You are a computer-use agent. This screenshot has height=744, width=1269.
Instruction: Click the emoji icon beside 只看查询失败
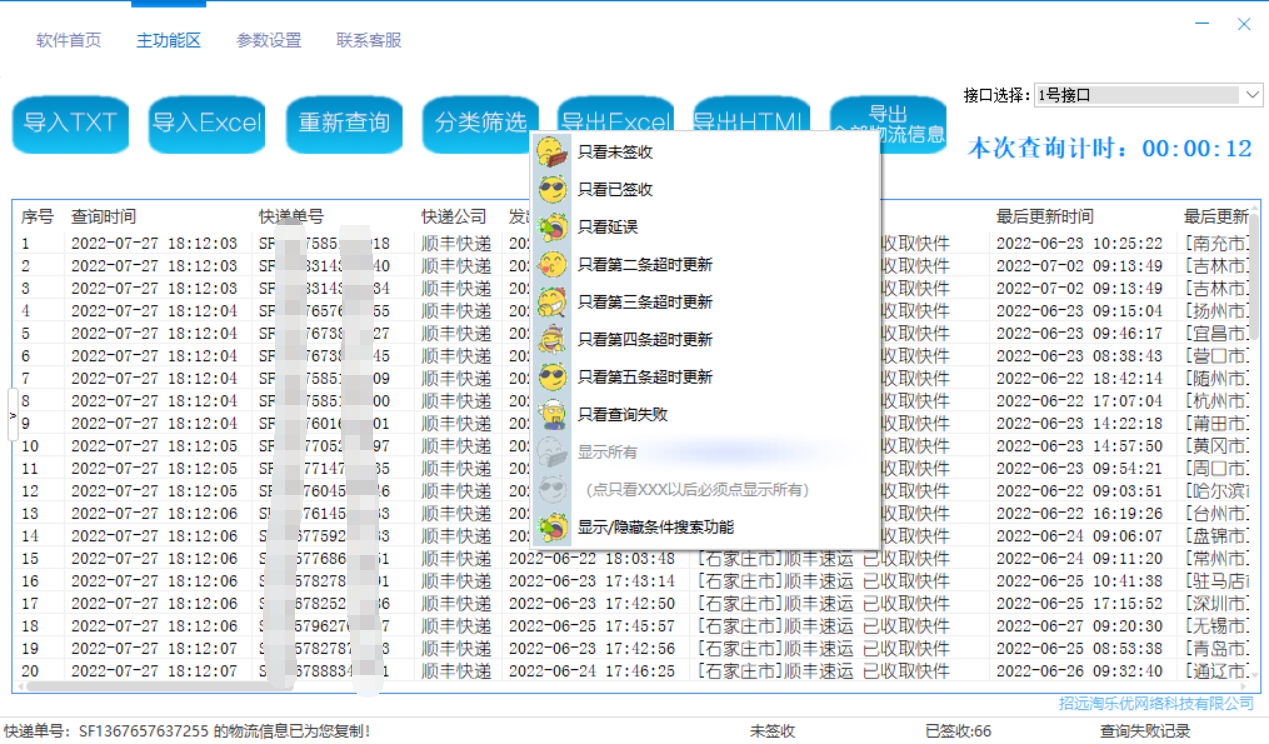(552, 414)
